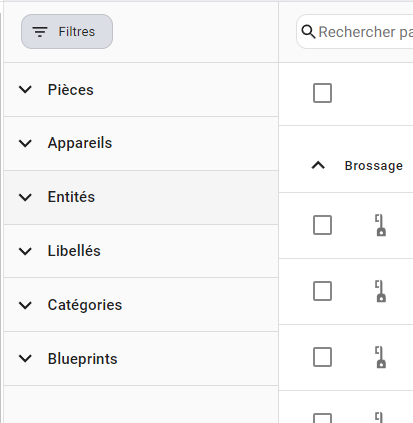
Task: Click the second row's automation icon
Action: tap(380, 291)
